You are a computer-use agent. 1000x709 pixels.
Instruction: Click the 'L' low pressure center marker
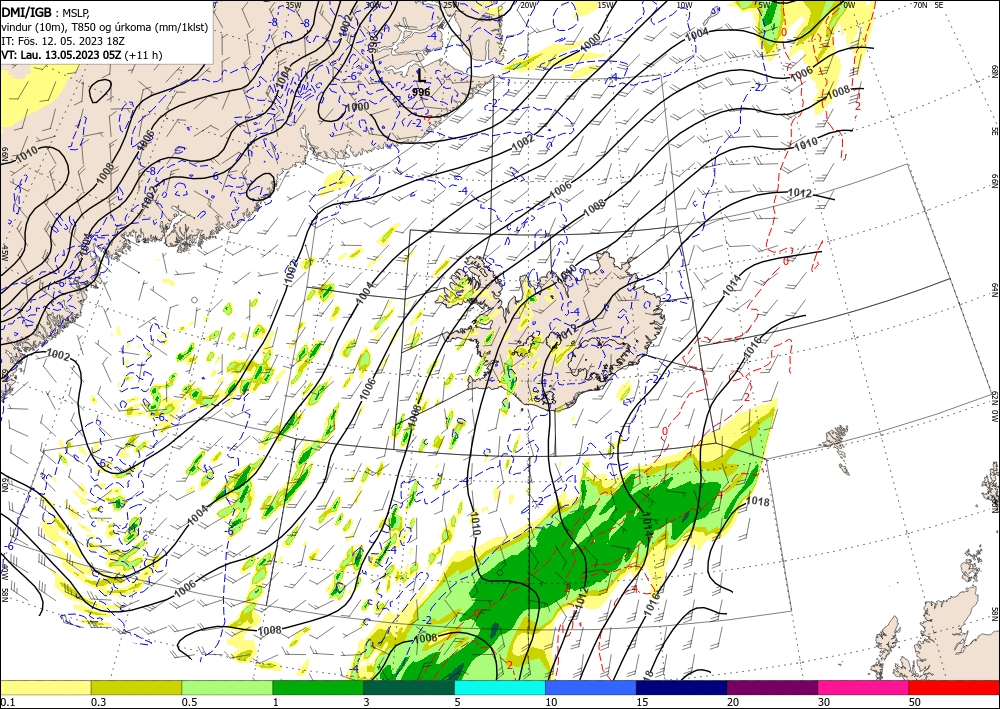pos(420,76)
